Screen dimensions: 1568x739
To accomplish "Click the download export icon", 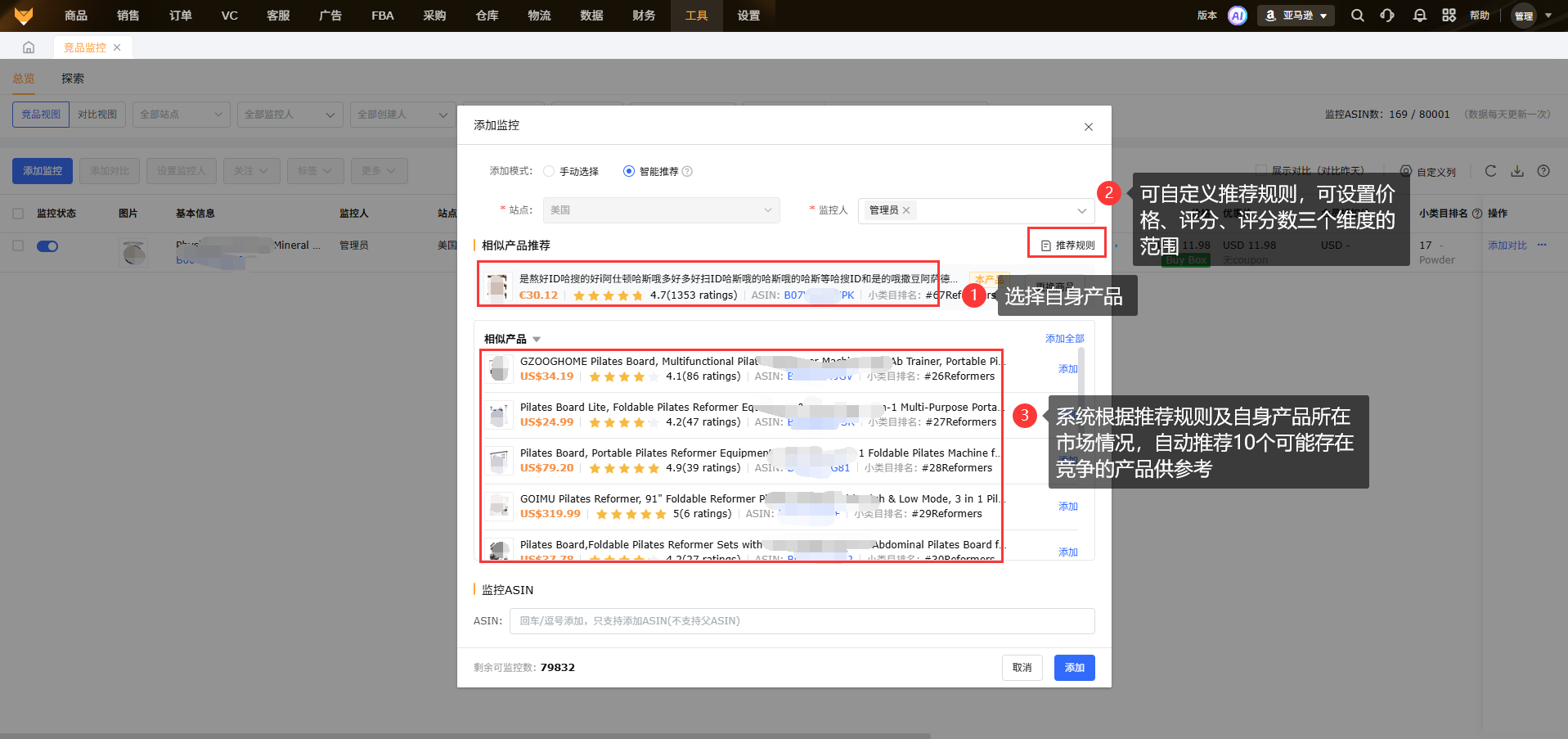I will tap(1517, 171).
